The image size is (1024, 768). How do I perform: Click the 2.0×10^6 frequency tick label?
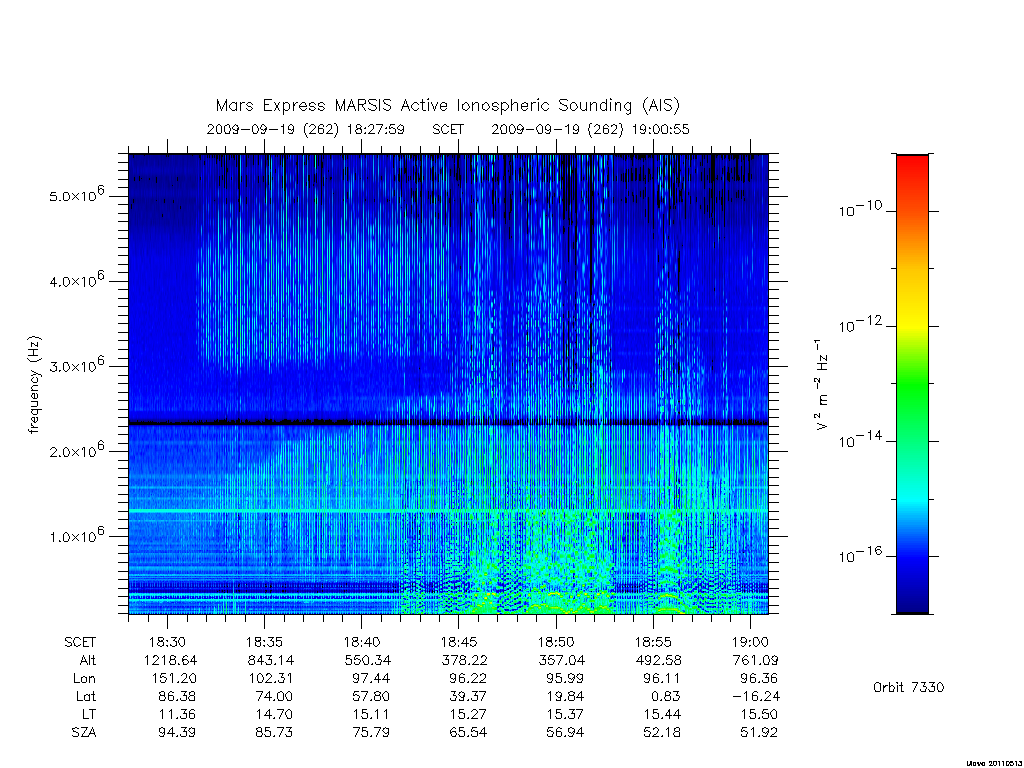point(76,449)
